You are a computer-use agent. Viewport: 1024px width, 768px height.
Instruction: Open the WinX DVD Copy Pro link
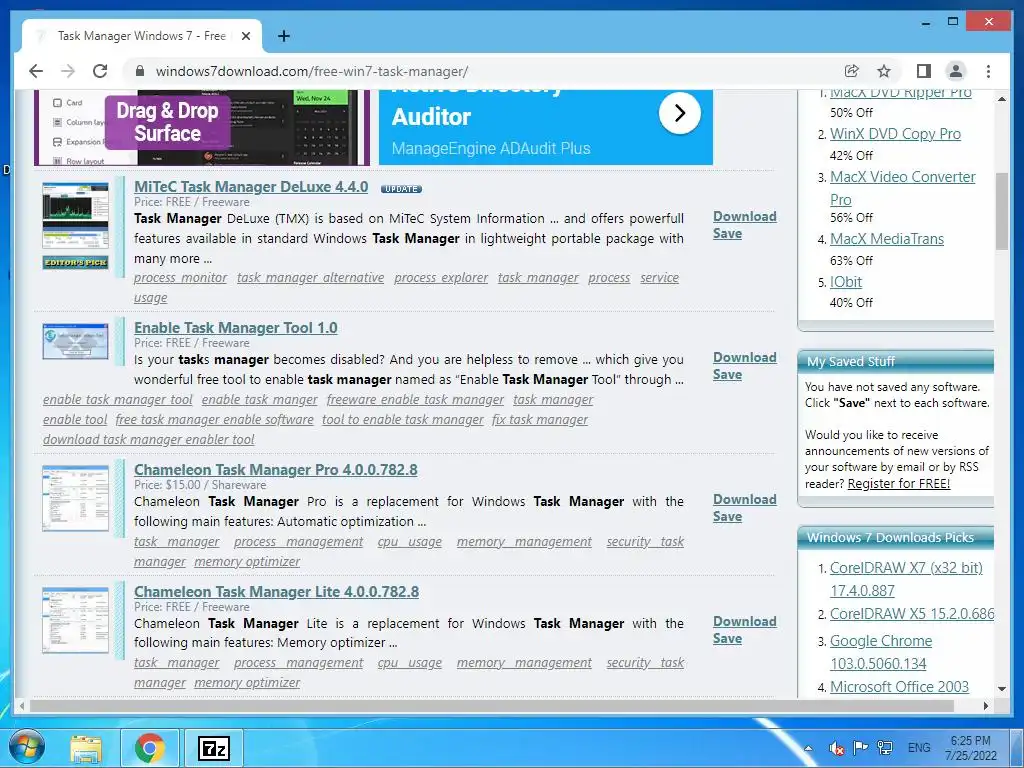[895, 134]
